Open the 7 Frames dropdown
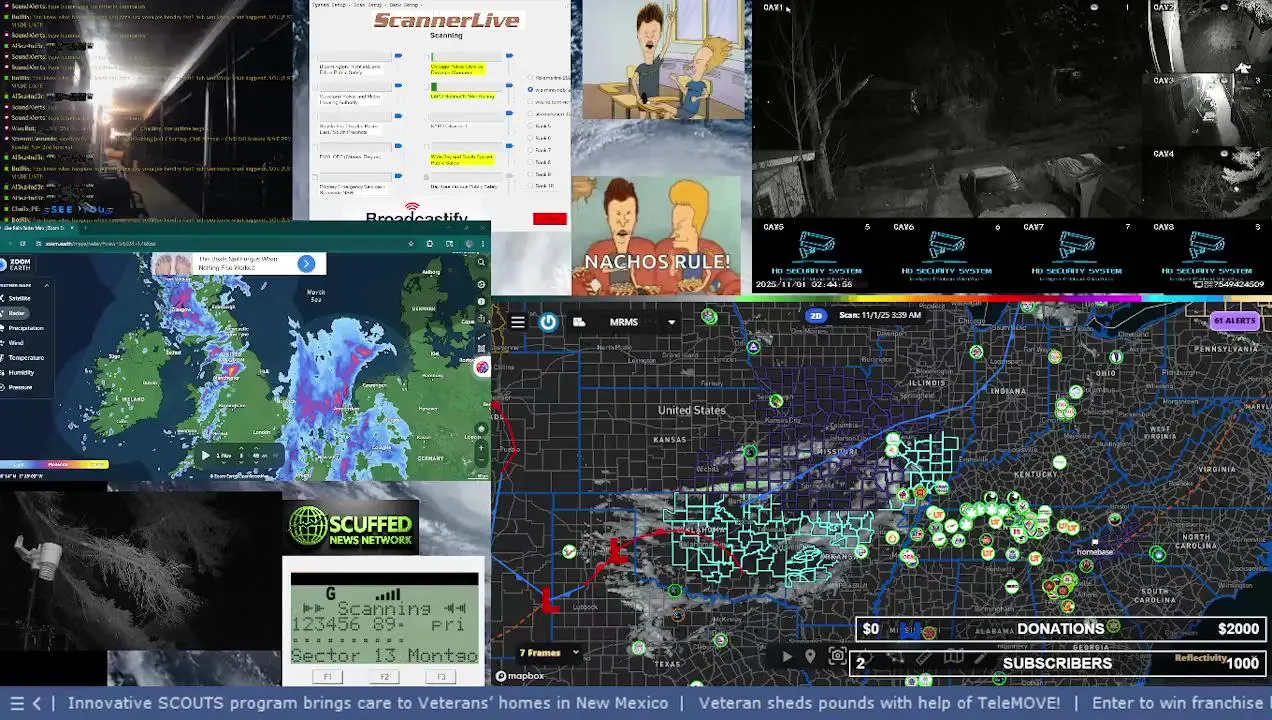 pyautogui.click(x=549, y=653)
